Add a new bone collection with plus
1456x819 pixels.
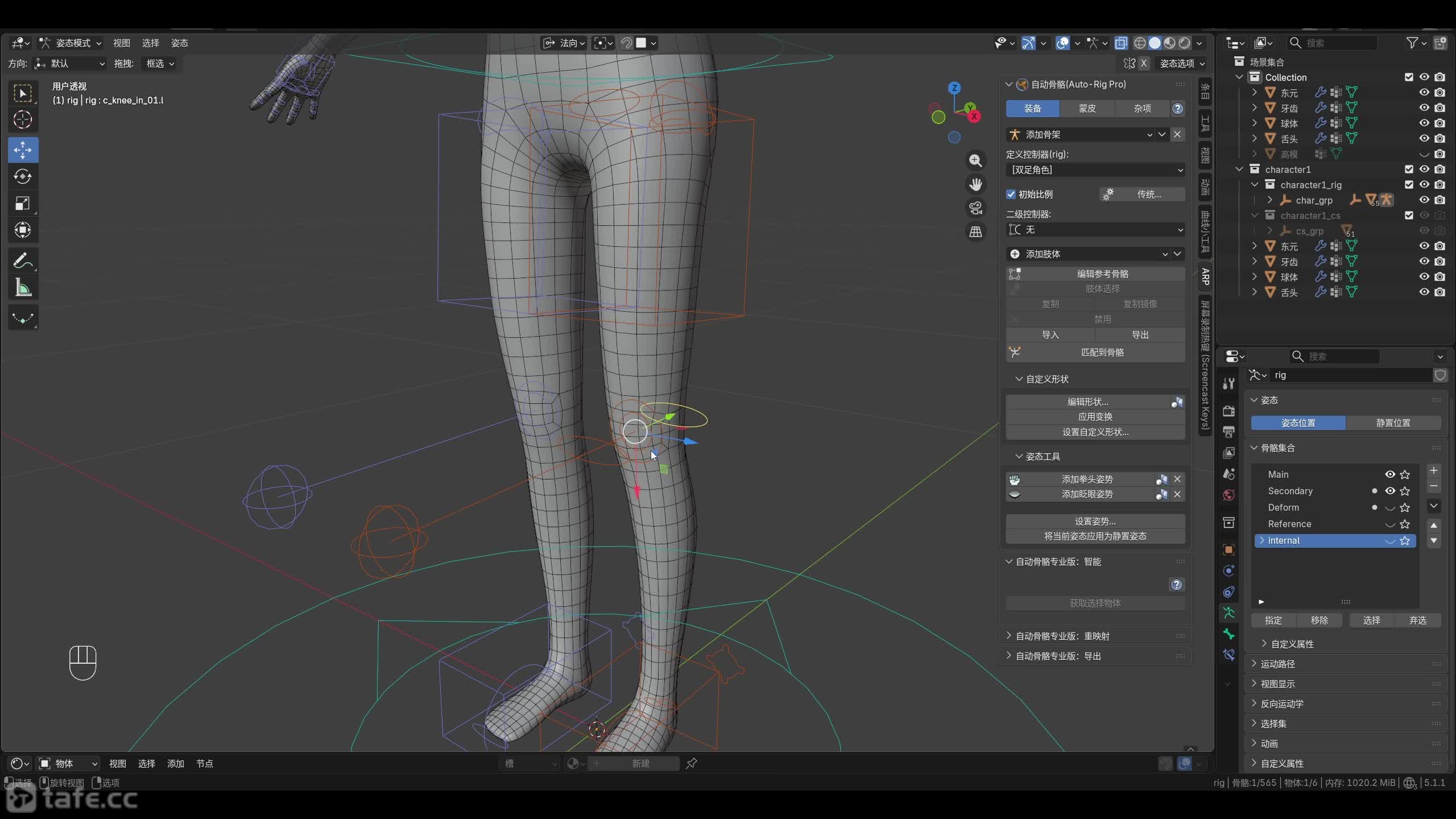tap(1434, 471)
